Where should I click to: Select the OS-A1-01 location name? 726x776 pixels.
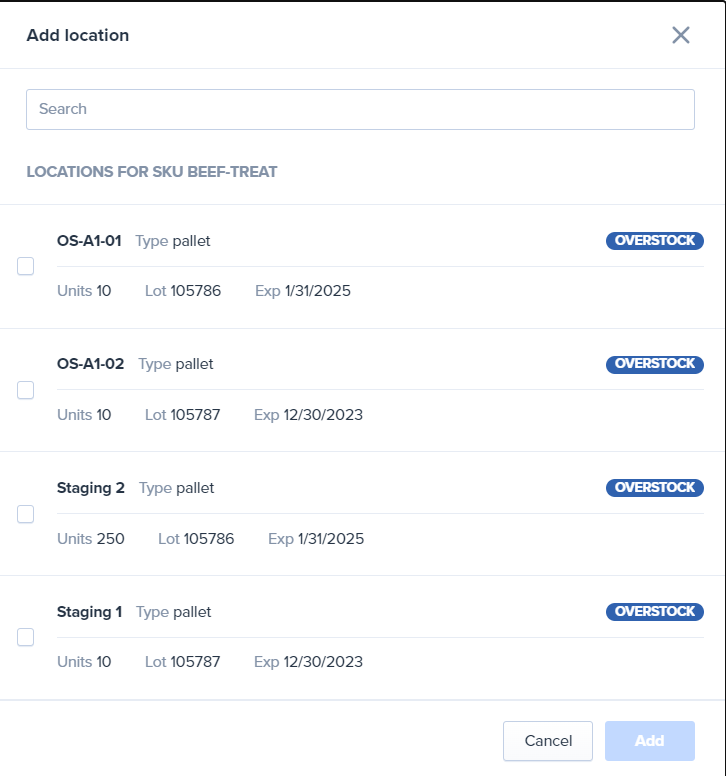[89, 241]
